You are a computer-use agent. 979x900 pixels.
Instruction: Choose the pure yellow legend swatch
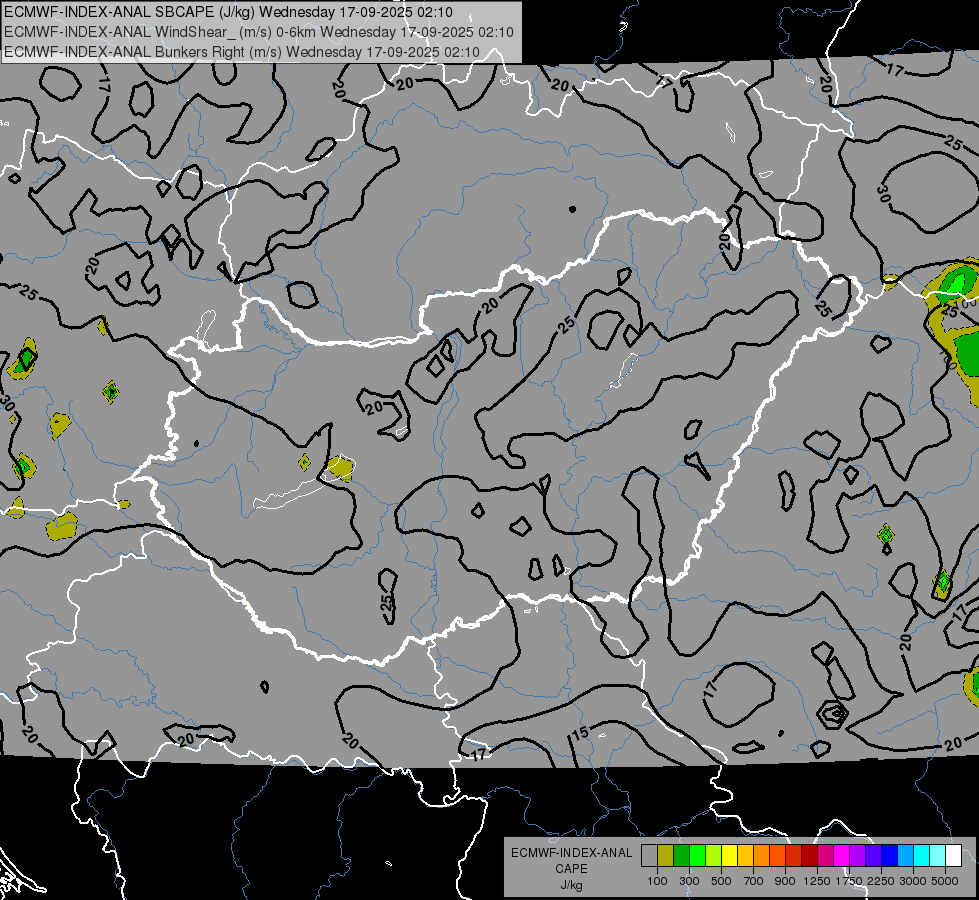pyautogui.click(x=729, y=856)
